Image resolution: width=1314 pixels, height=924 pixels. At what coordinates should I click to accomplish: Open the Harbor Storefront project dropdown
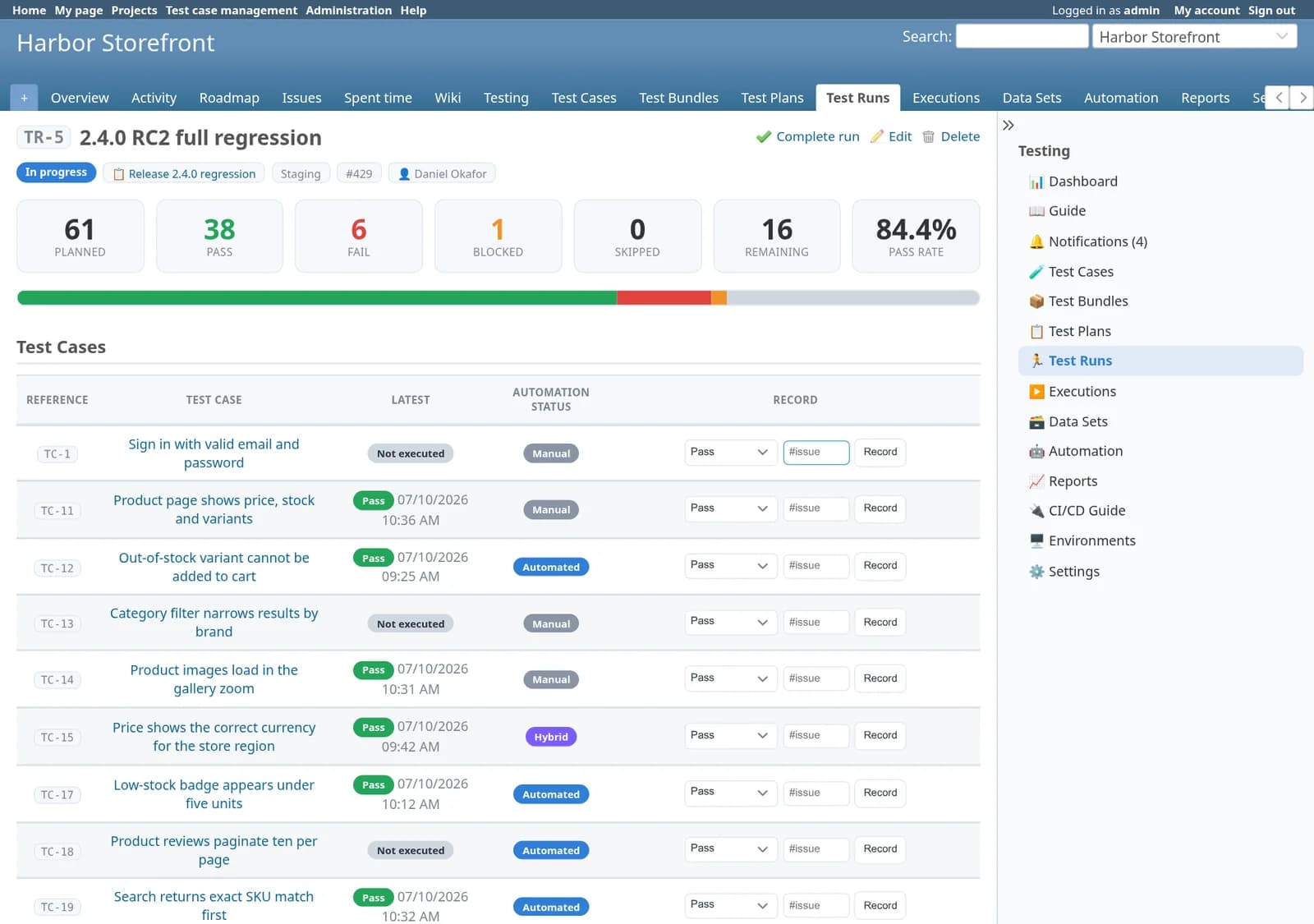coord(1194,36)
